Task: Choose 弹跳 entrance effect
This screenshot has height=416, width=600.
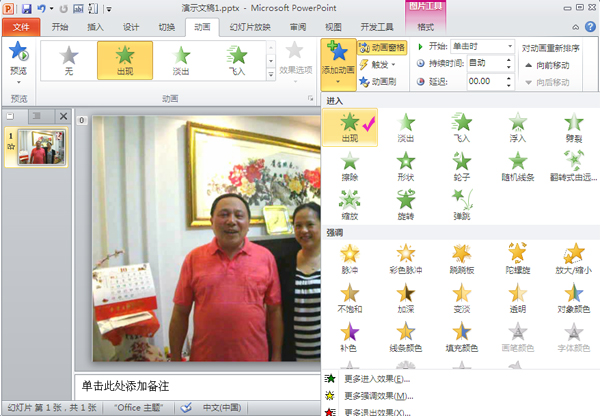Action: pos(462,206)
